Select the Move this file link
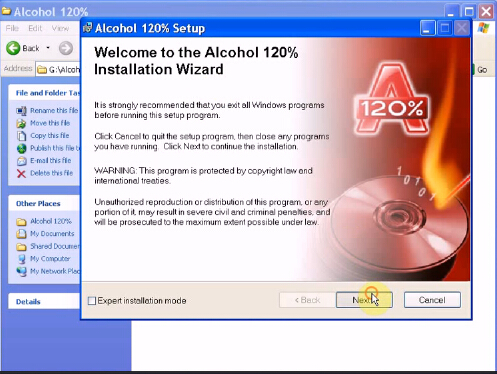Image resolution: width=497 pixels, height=374 pixels. pos(50,123)
